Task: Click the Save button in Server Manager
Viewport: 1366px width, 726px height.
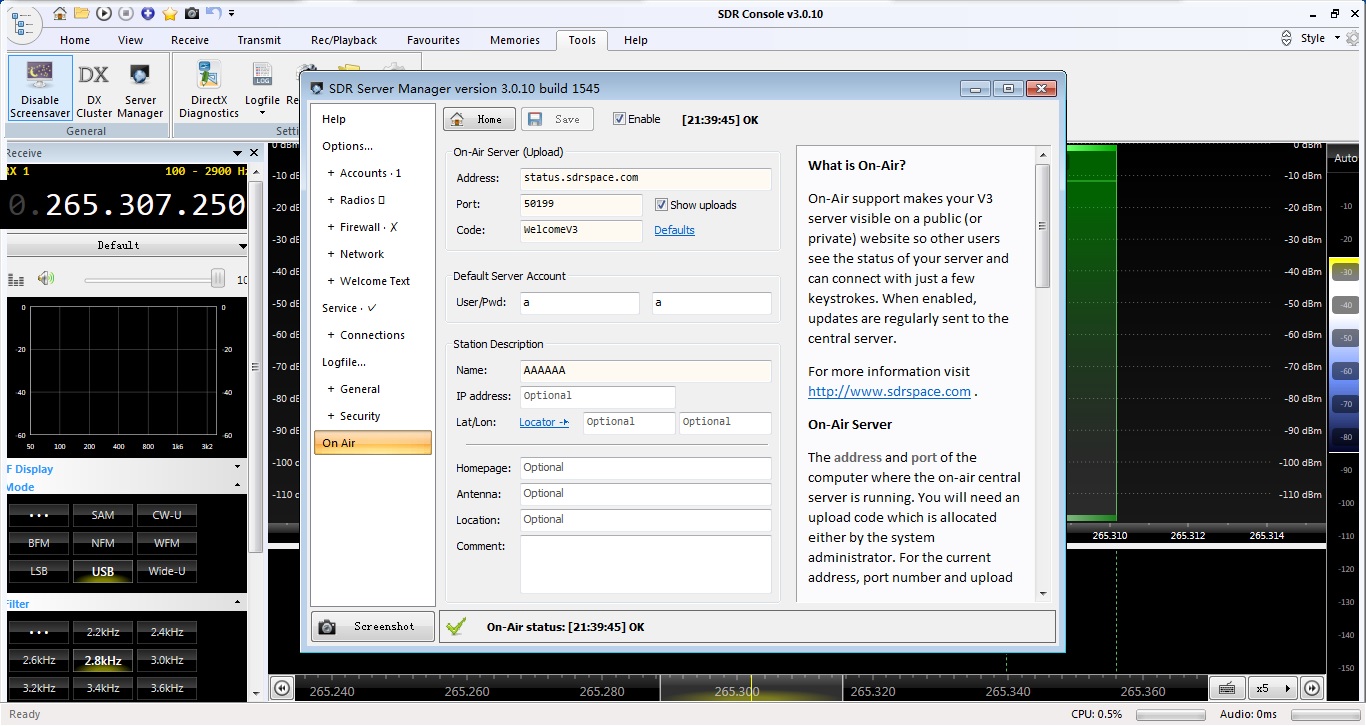Action: click(x=557, y=119)
